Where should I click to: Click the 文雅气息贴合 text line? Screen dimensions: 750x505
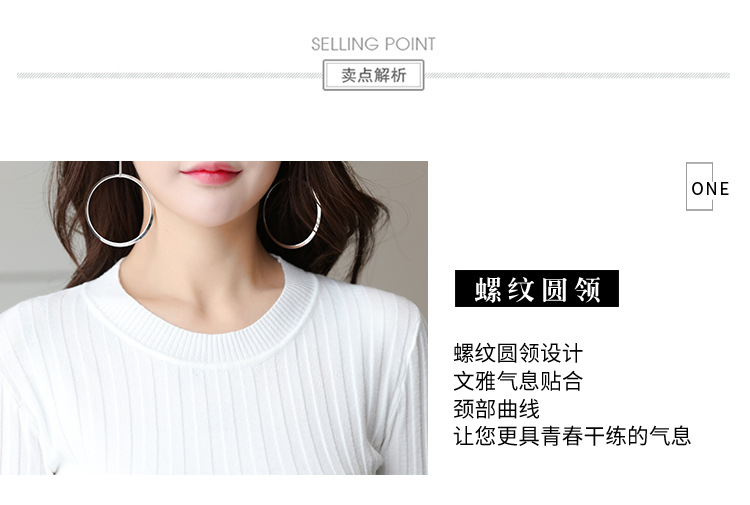518,381
